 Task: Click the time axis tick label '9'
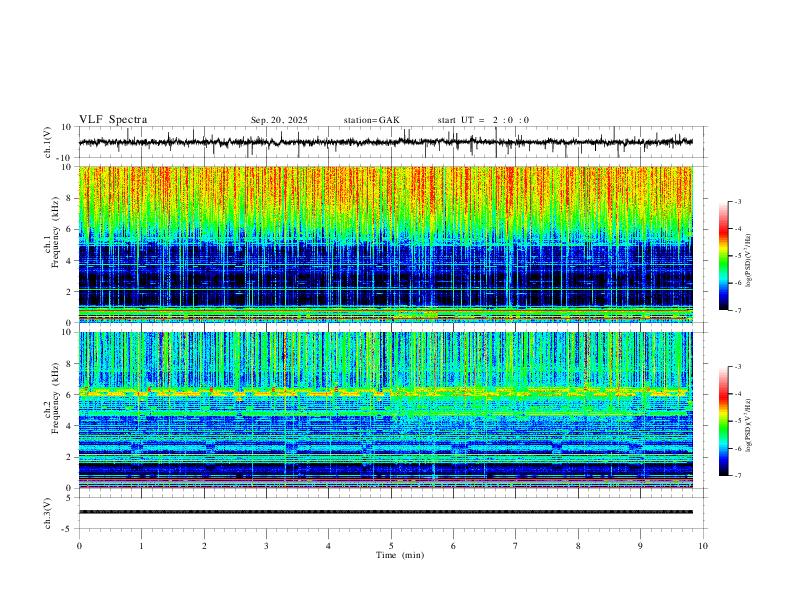point(640,546)
